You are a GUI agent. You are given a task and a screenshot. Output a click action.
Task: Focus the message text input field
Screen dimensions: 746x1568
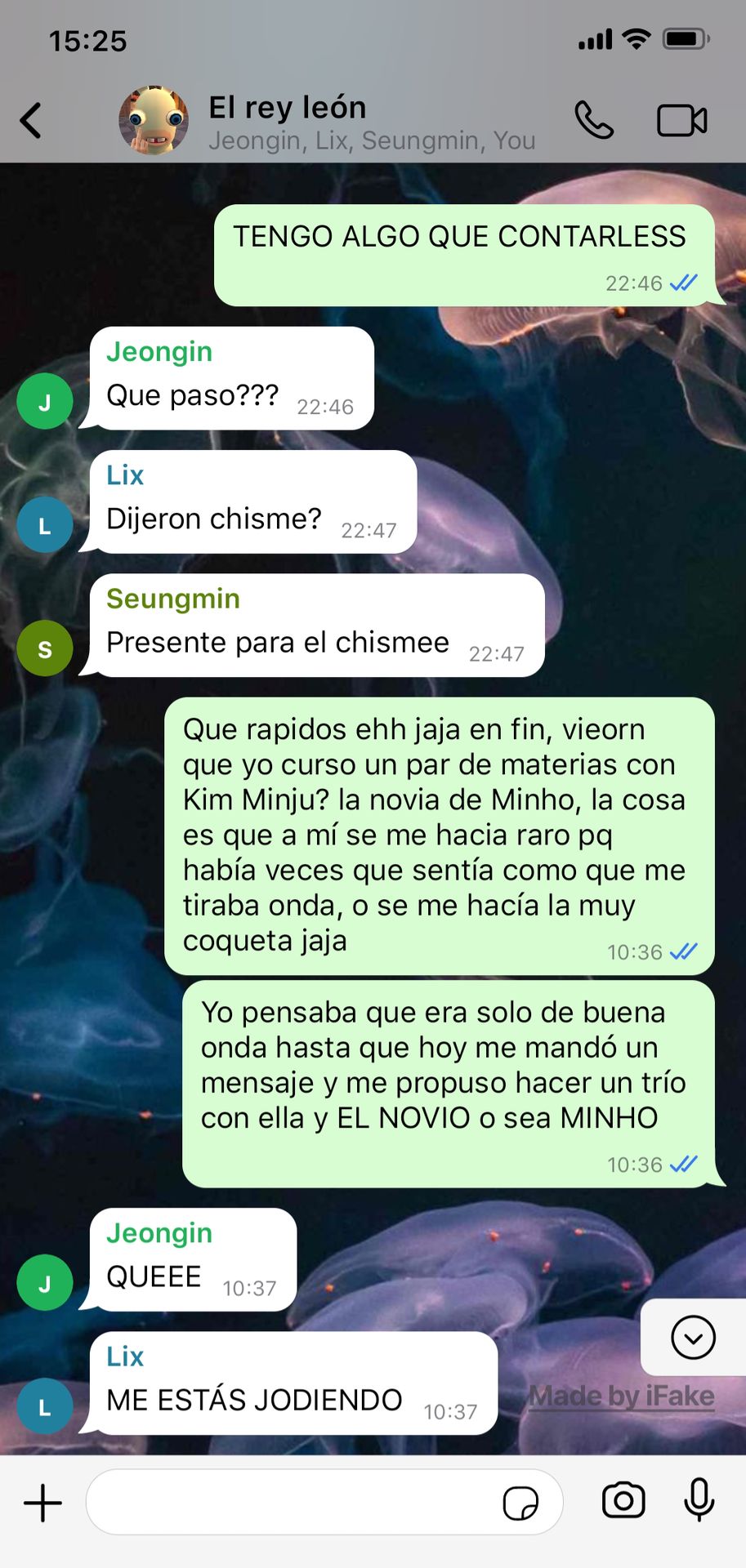324,1503
